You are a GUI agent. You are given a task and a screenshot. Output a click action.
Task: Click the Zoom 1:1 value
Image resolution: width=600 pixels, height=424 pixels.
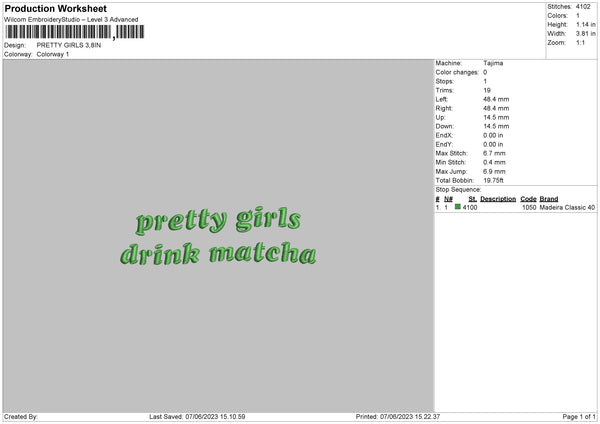pyautogui.click(x=580, y=44)
